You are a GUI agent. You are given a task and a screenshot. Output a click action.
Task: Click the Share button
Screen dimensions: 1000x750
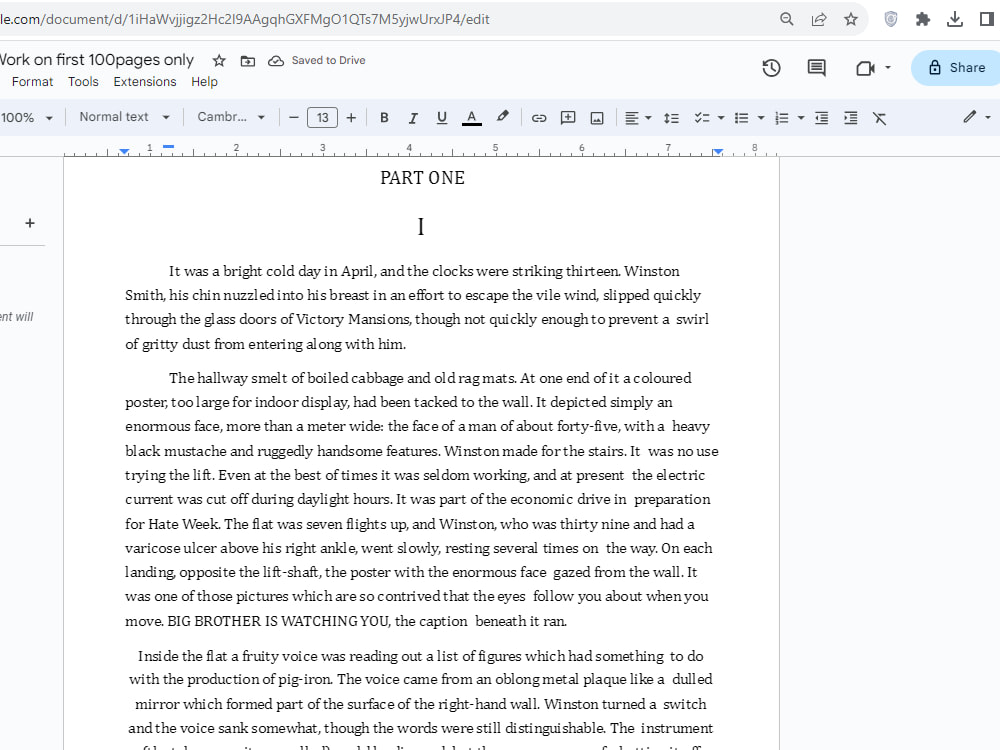tap(954, 67)
